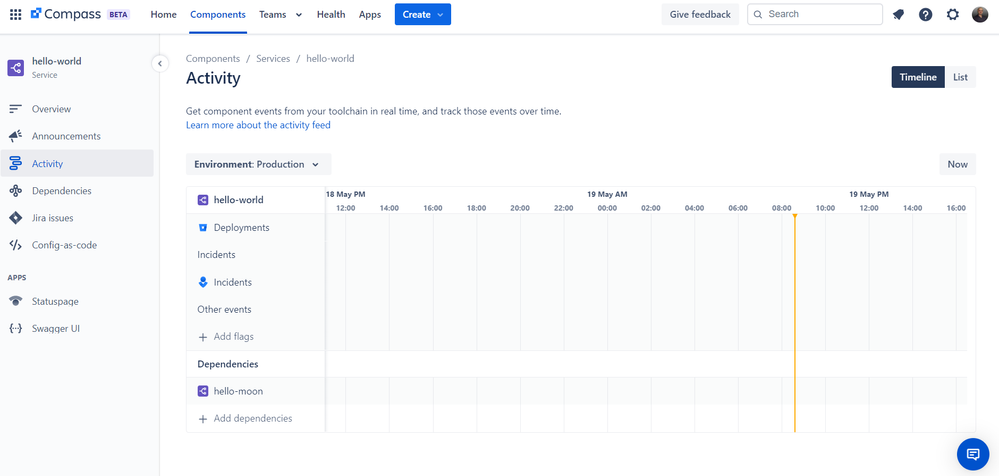The image size is (999, 476).
Task: Open the help question mark icon
Action: (x=925, y=14)
